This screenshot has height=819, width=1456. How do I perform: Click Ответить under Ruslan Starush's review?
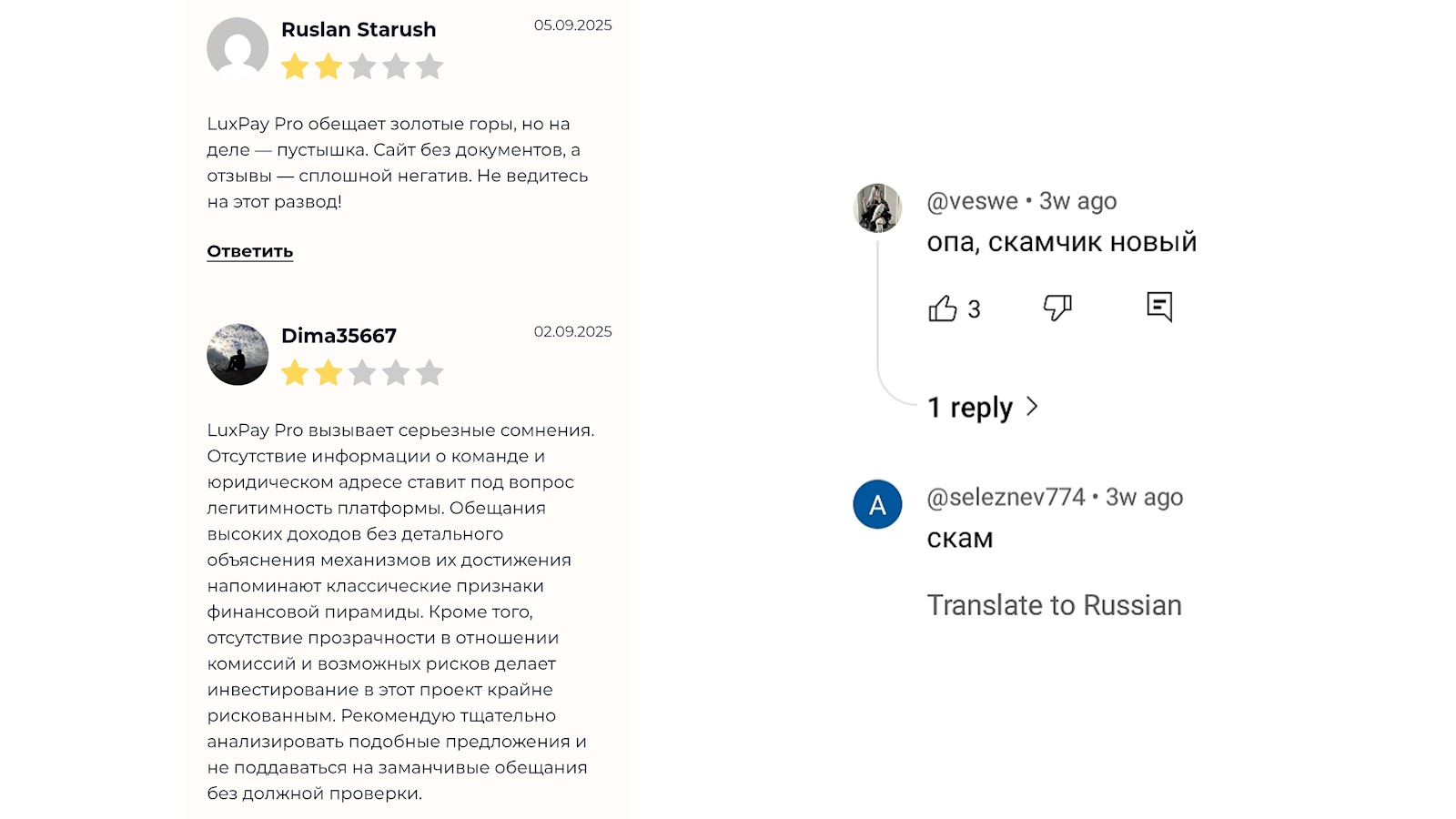pyautogui.click(x=248, y=251)
